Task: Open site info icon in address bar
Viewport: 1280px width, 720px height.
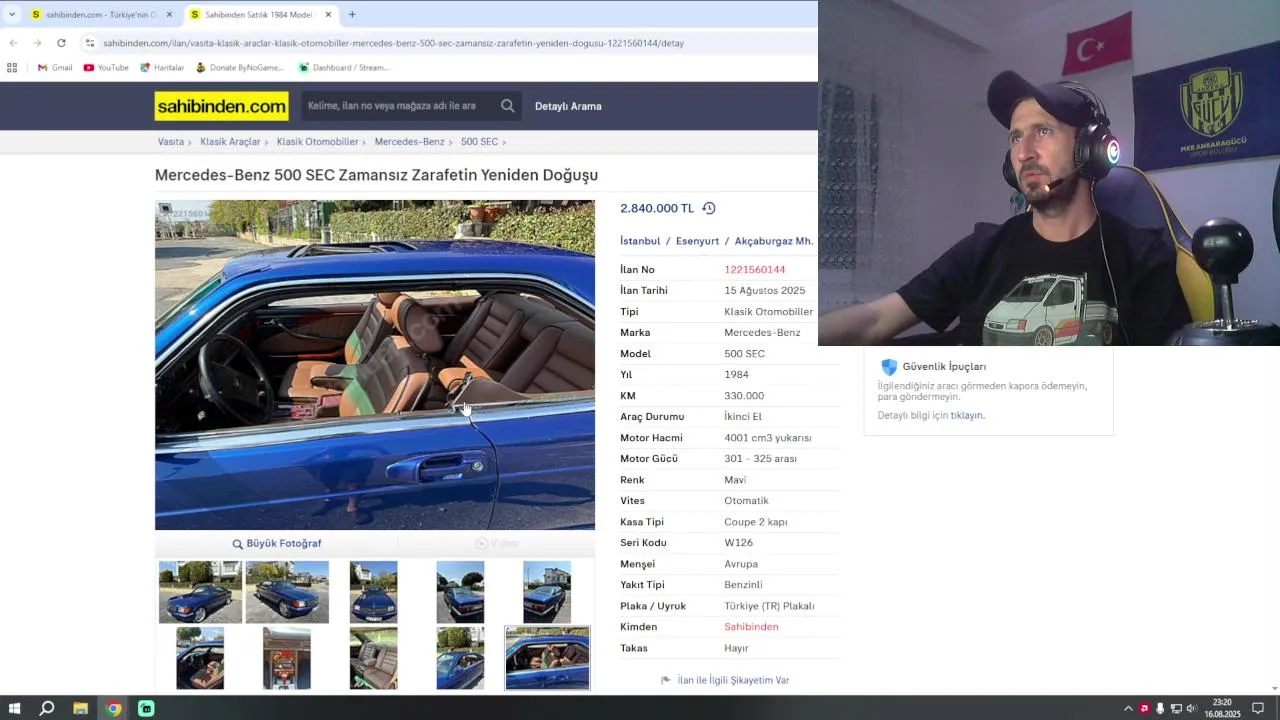Action: pos(90,43)
